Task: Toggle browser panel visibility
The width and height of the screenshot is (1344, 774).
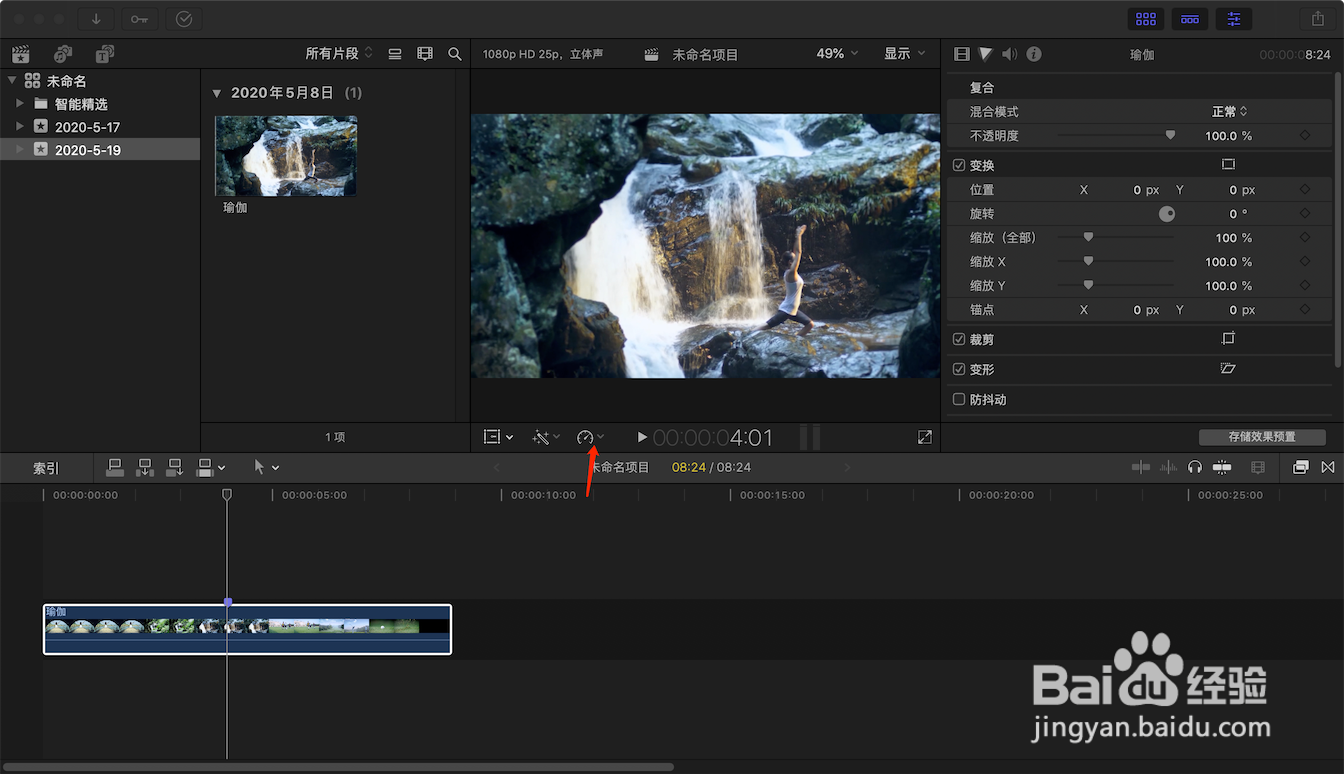Action: [1146, 19]
